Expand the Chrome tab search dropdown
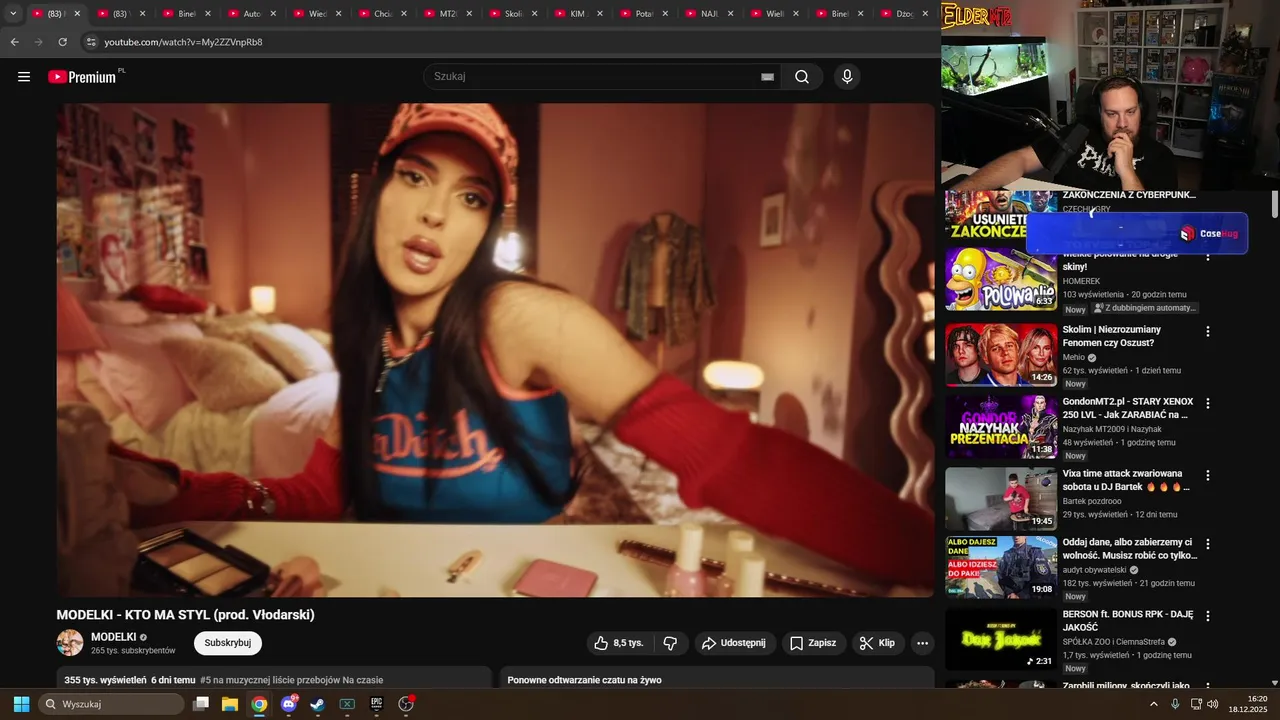 (x=12, y=14)
